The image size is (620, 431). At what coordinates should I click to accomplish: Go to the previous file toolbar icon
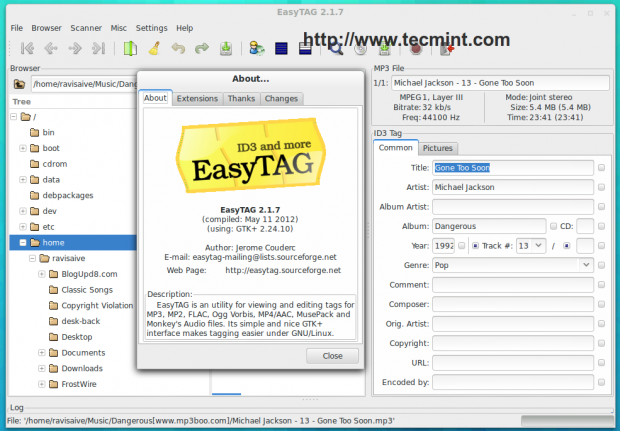51,48
